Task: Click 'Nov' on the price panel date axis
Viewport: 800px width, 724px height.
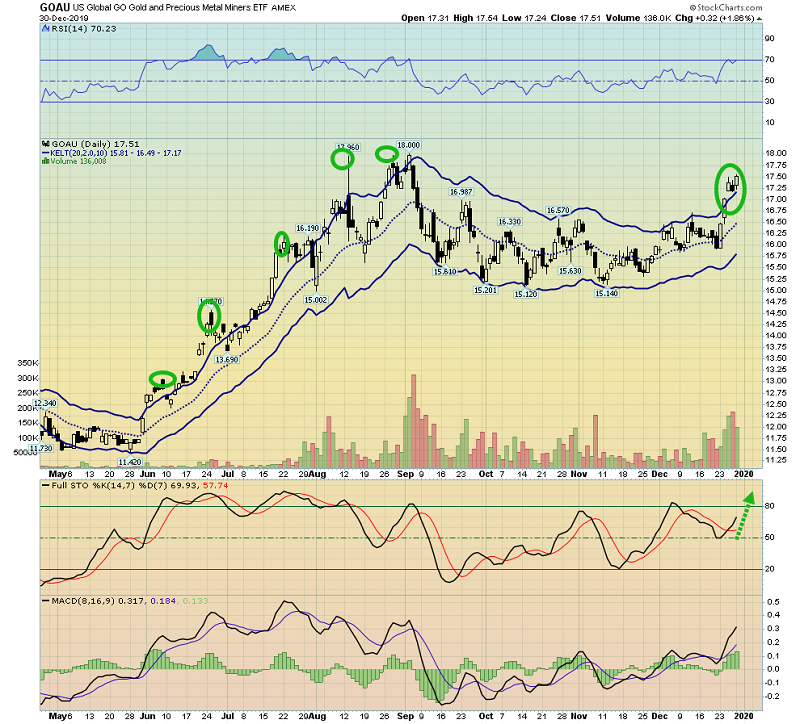Action: click(579, 474)
